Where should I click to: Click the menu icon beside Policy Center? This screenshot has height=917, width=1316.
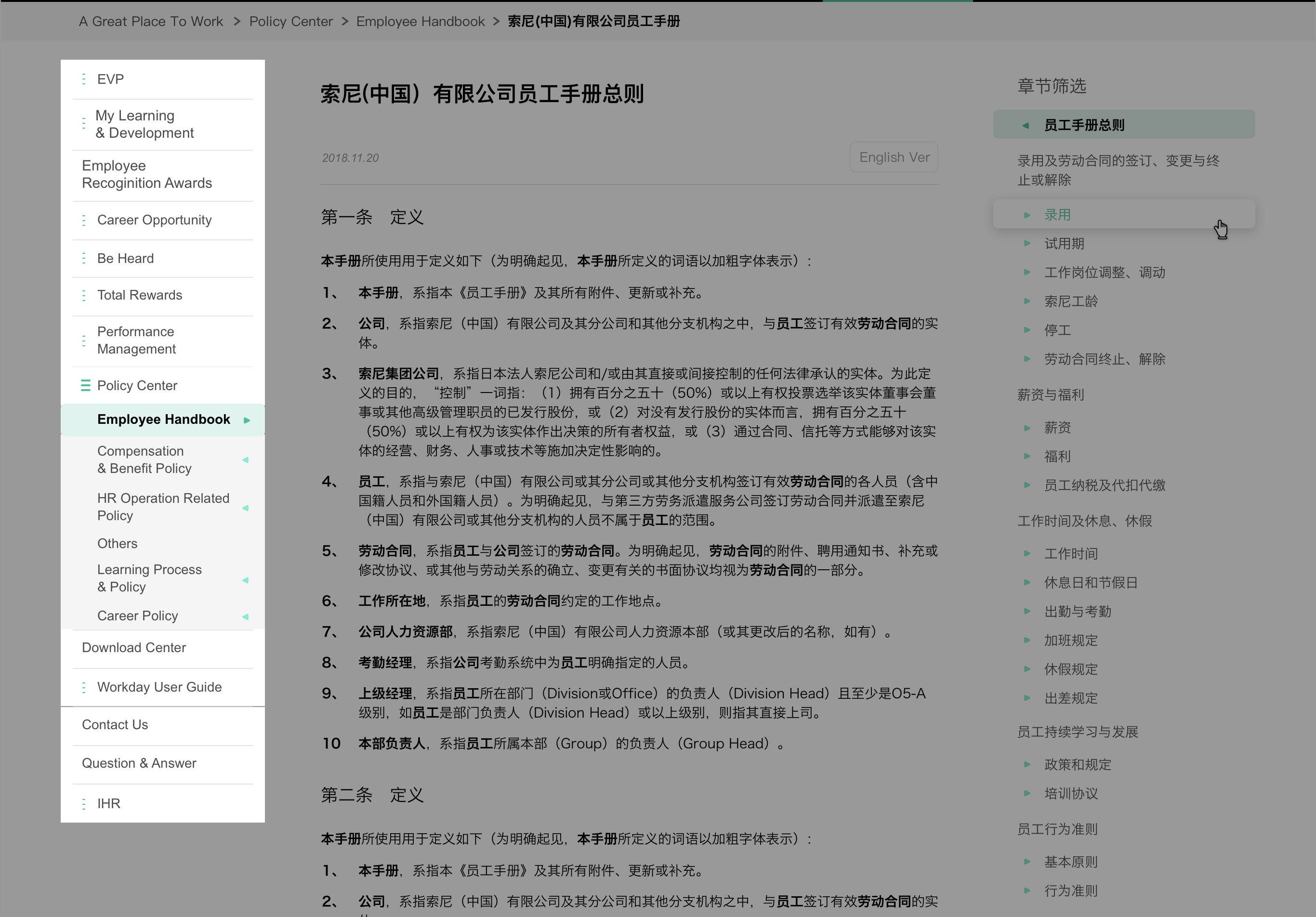pyautogui.click(x=85, y=386)
